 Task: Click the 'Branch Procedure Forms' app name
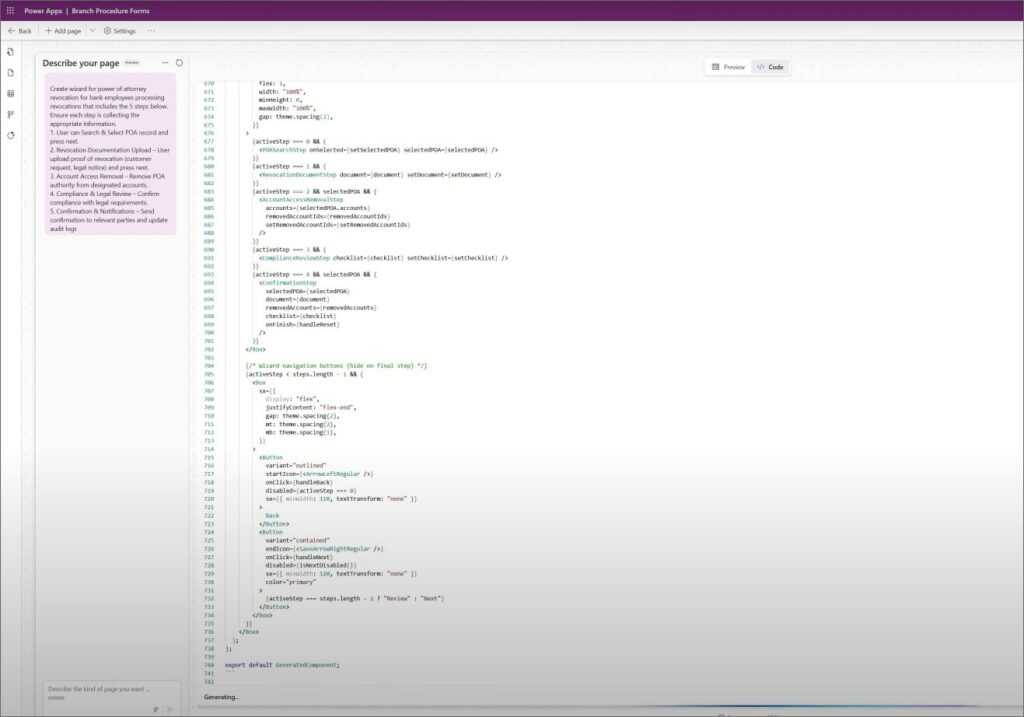[x=110, y=10]
